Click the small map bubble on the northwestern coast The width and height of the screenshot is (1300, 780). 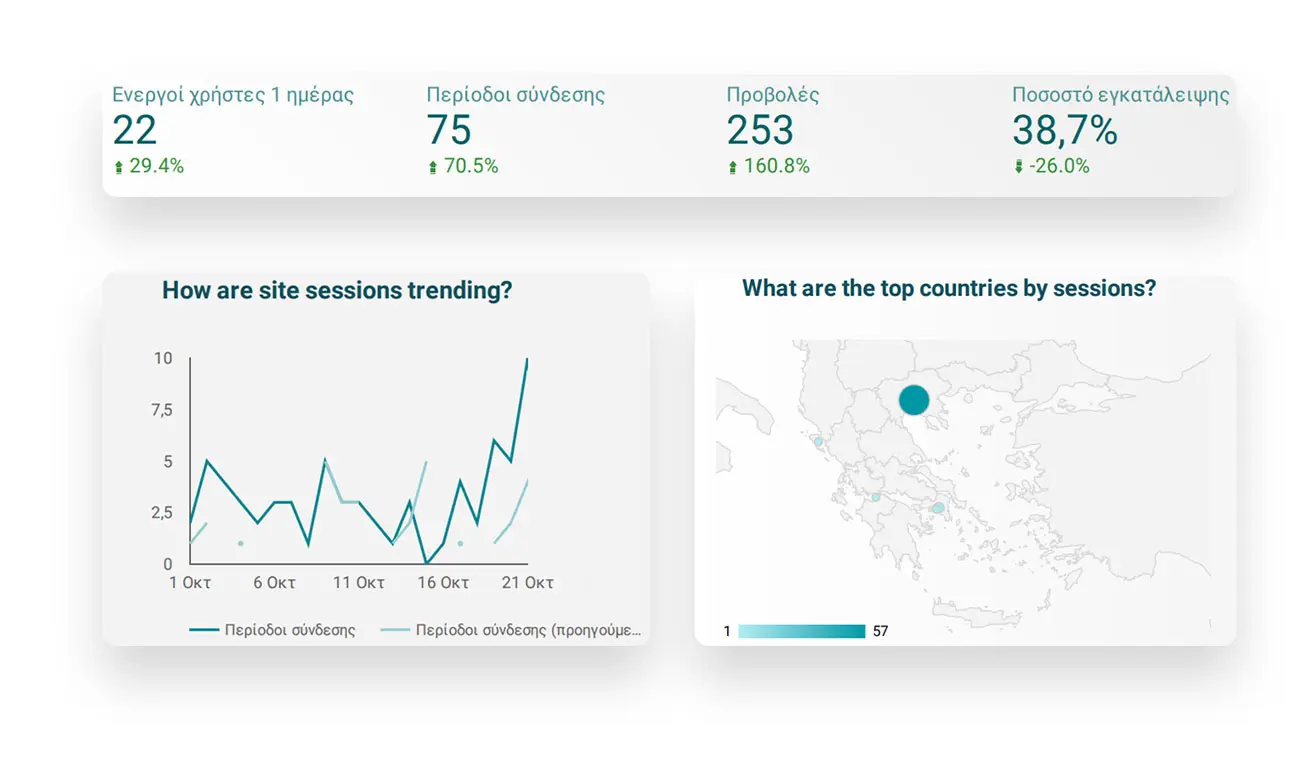coord(818,441)
